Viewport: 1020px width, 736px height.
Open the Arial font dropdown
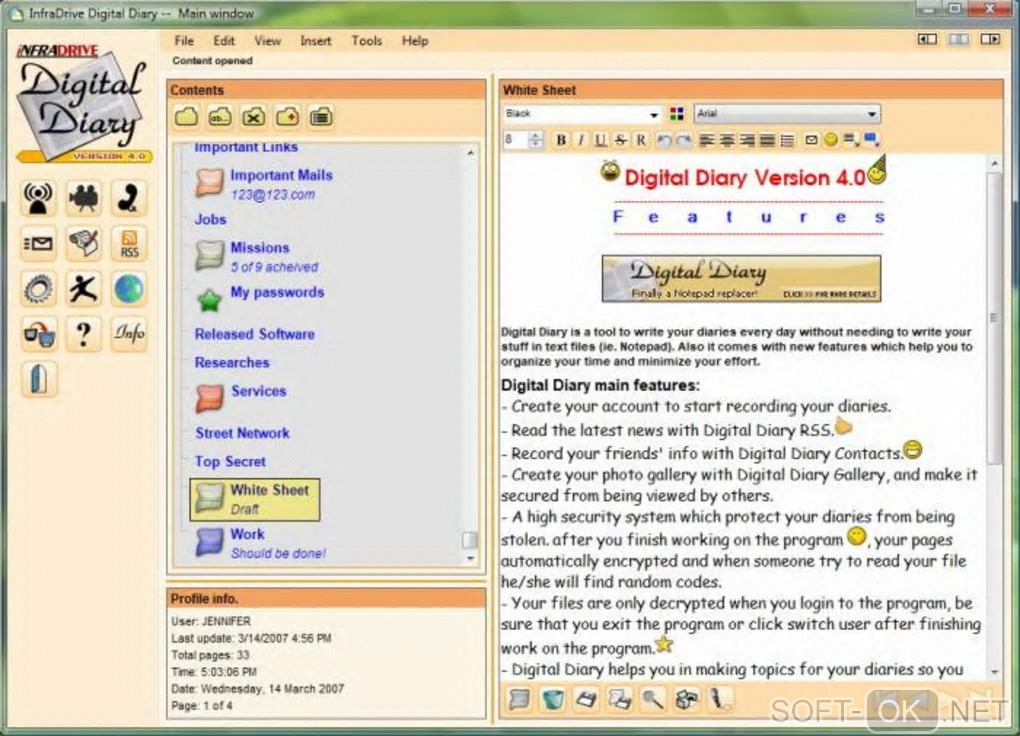[x=786, y=114]
